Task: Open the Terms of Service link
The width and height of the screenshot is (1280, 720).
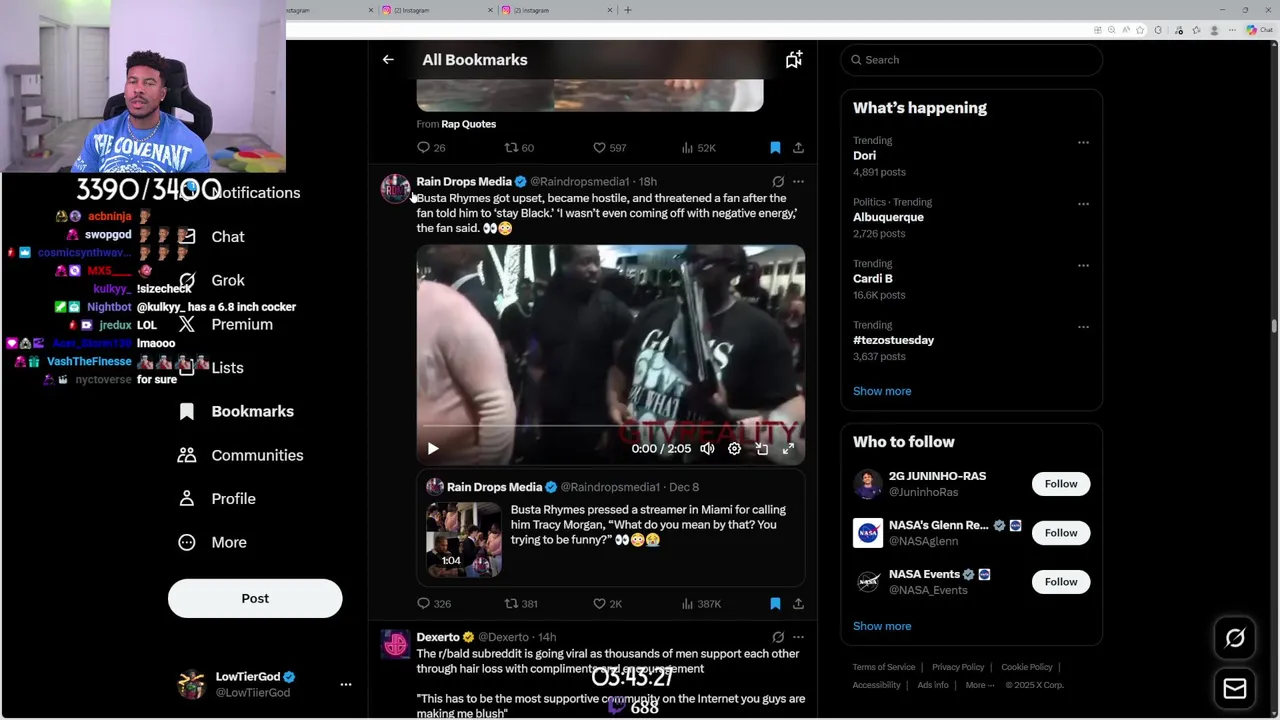Action: coord(884,667)
